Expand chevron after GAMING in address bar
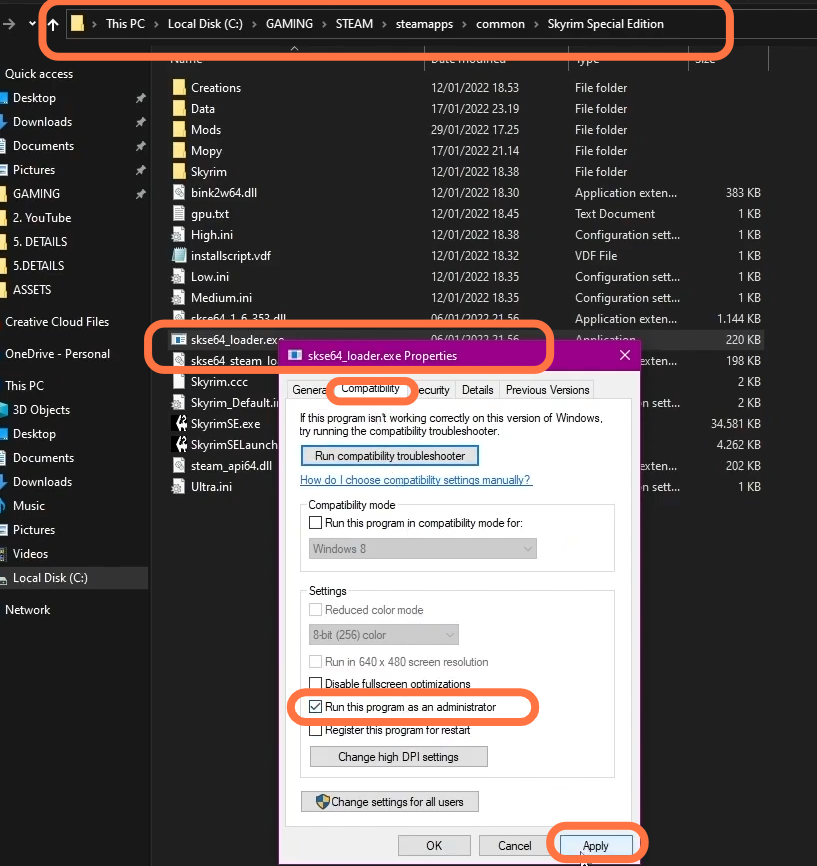The width and height of the screenshot is (817, 866). coord(324,24)
